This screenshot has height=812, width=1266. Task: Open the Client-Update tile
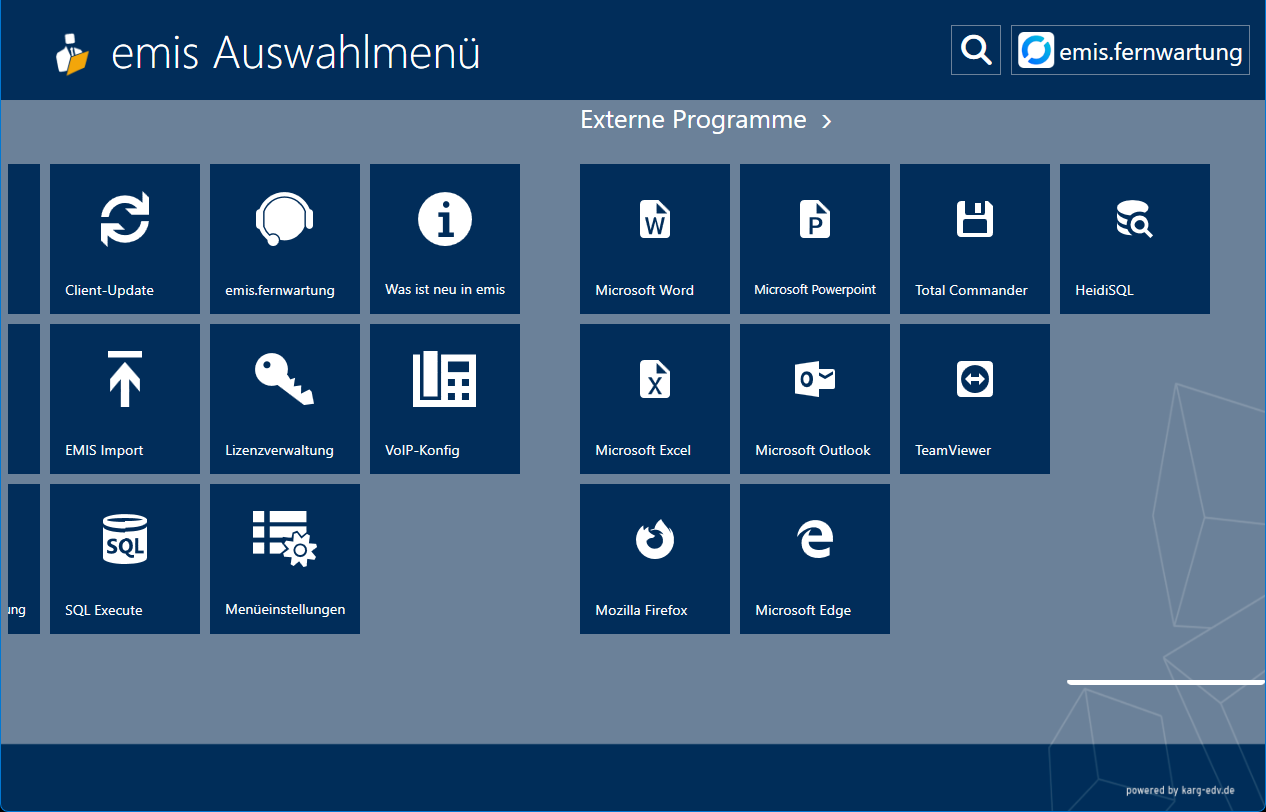(125, 239)
